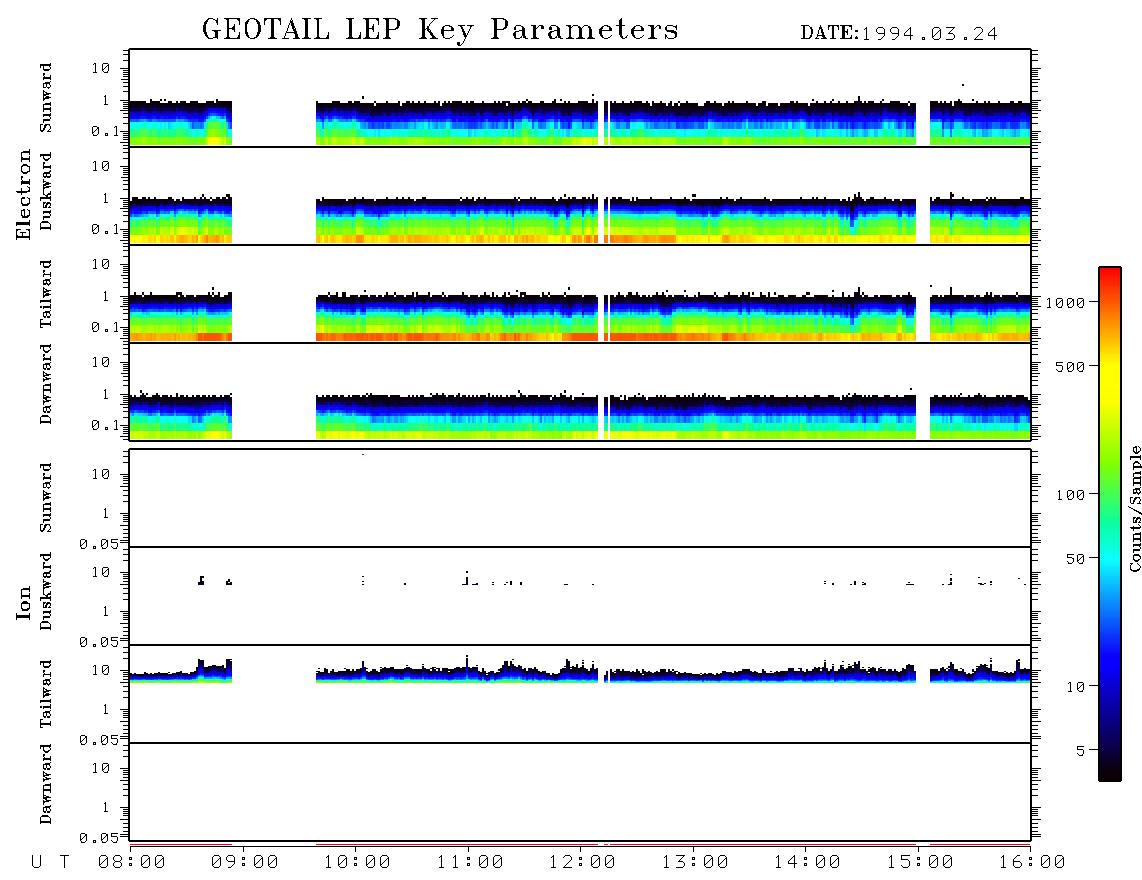Screen dimensions: 1142x880
Task: Pick the Ion Tailward axis label
Action: click(46, 694)
